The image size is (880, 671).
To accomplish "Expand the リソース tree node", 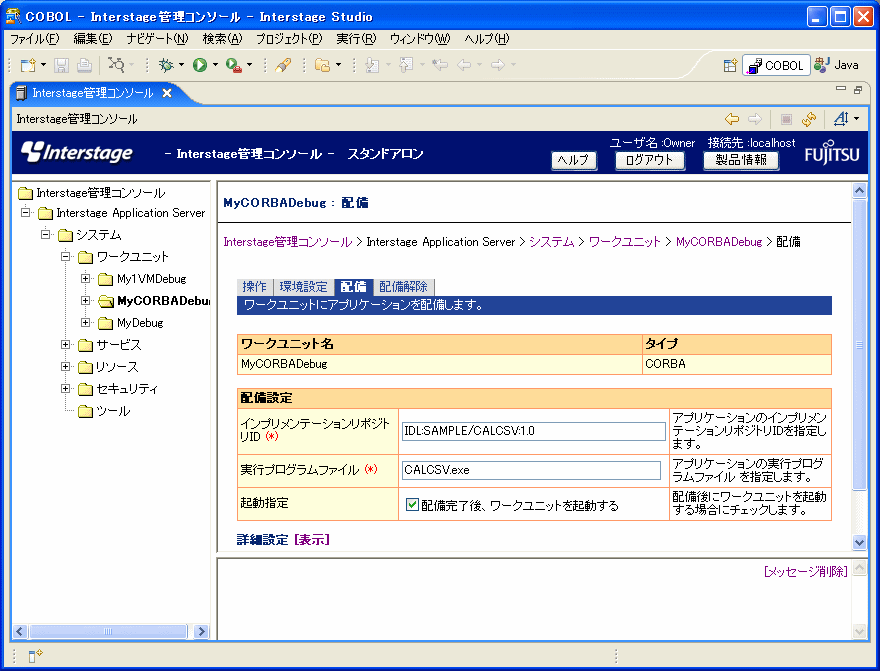I will (66, 367).
